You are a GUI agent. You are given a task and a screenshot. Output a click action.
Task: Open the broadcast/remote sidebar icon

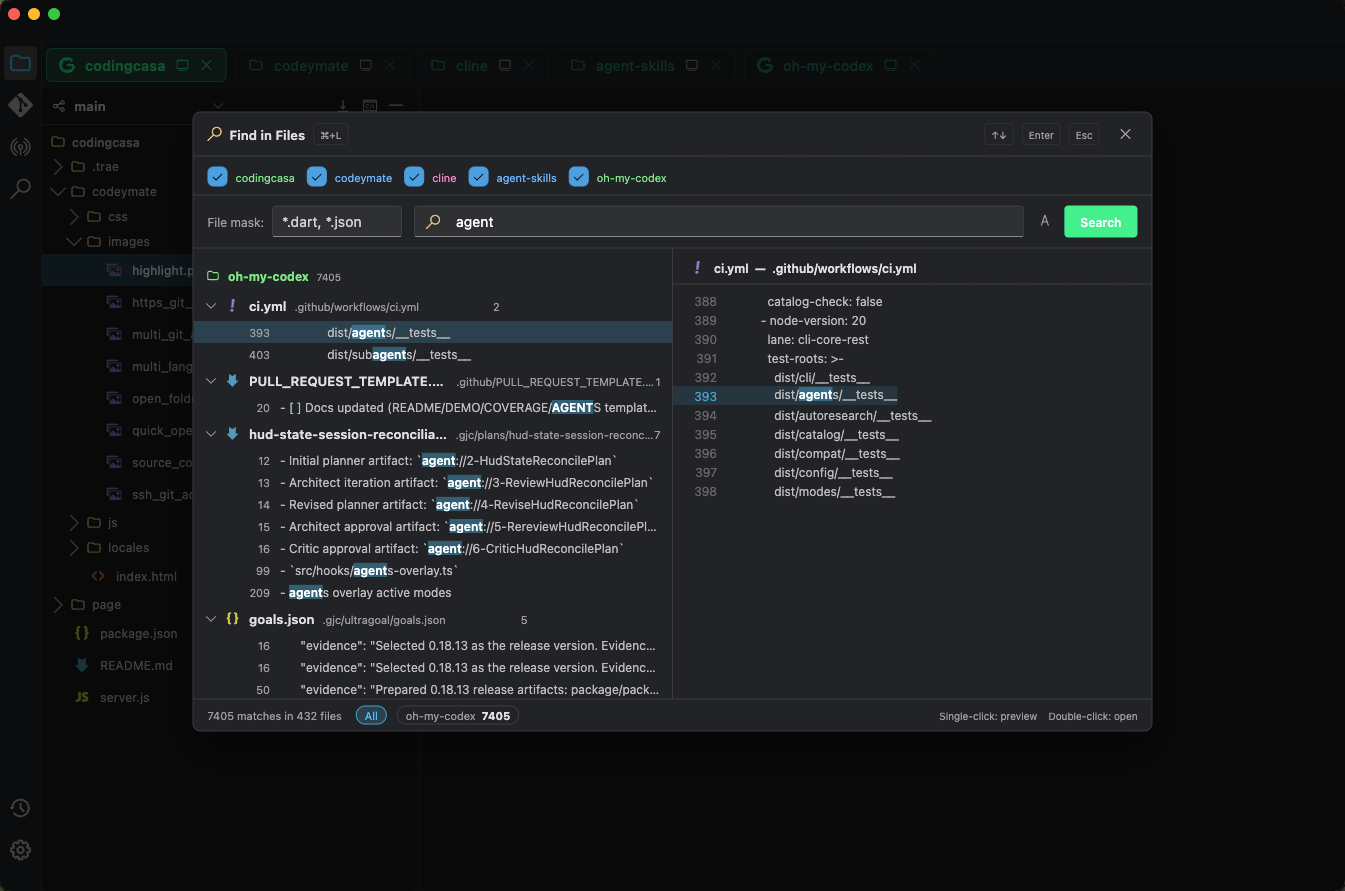(x=20, y=148)
